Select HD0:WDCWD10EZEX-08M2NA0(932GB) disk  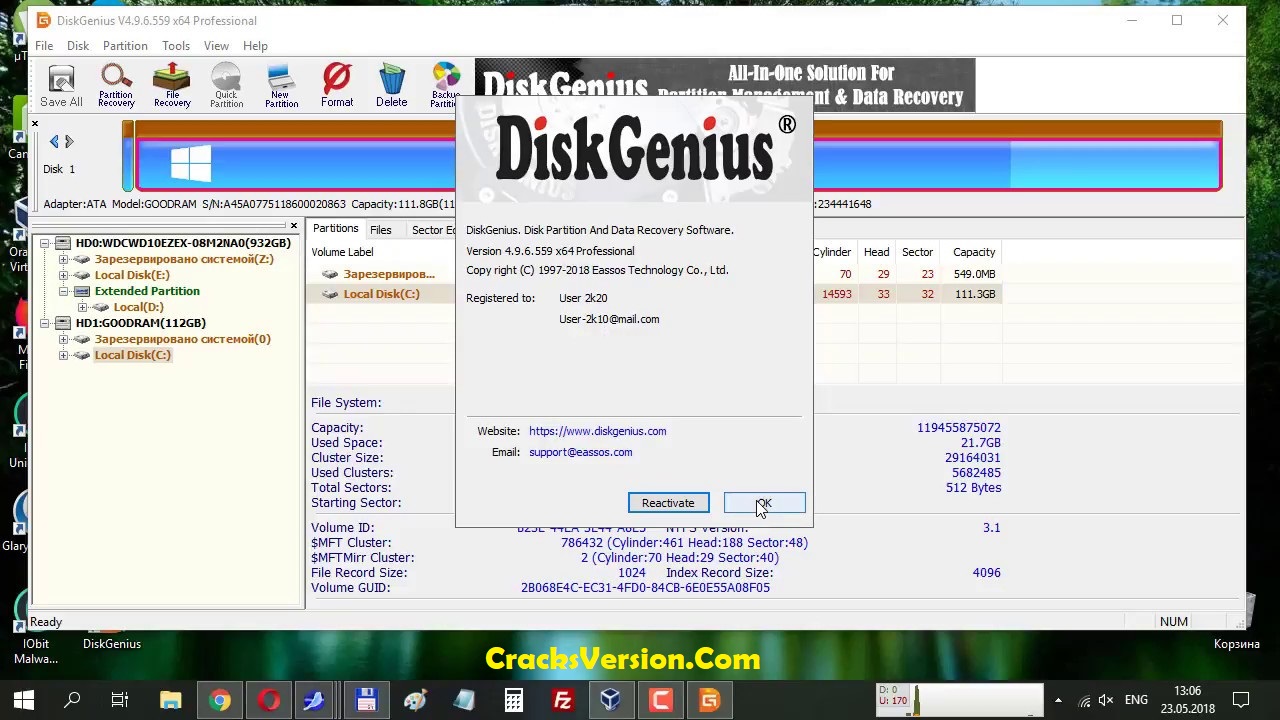[183, 243]
